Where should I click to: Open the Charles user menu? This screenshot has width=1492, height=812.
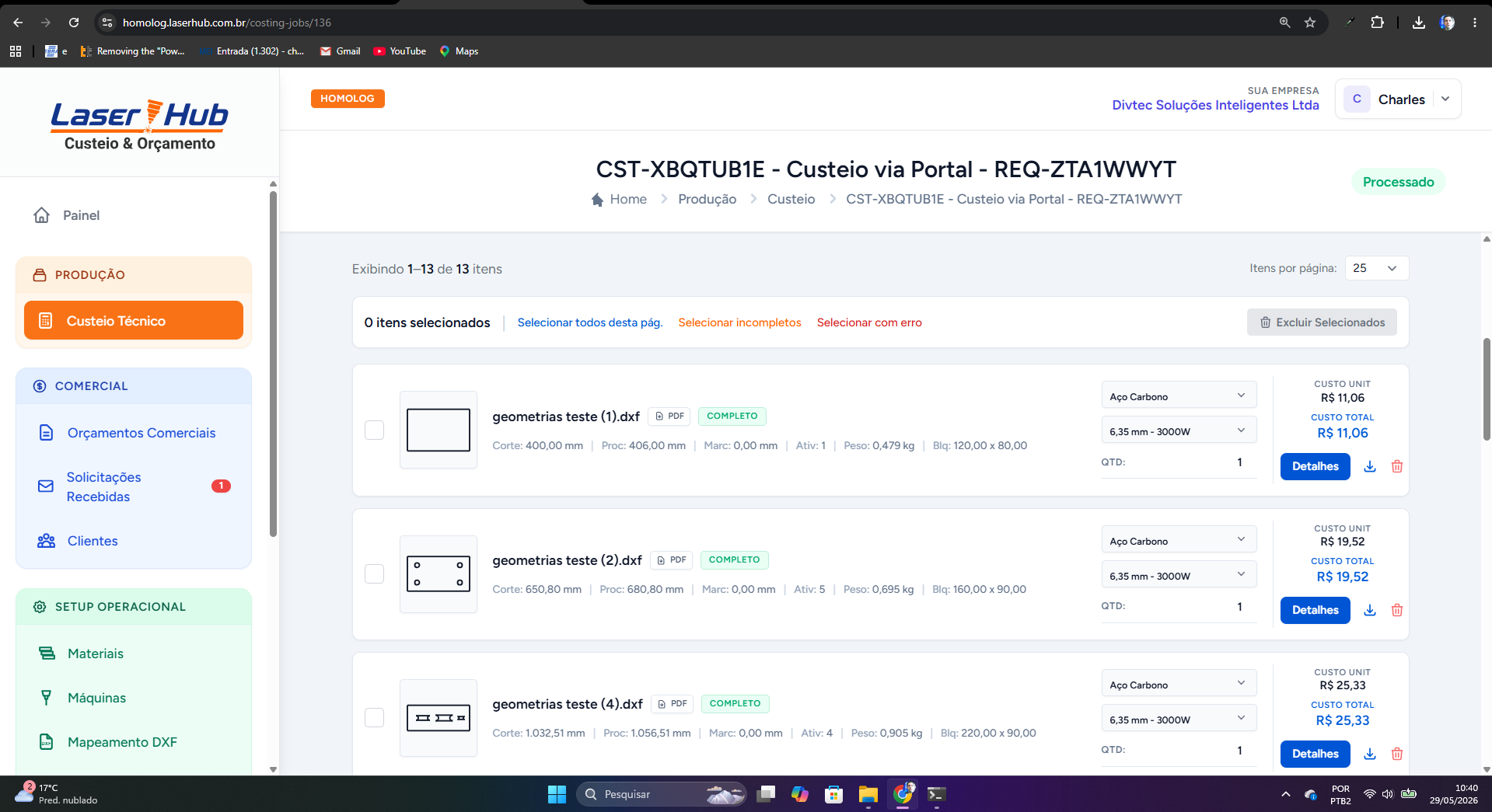pos(1398,99)
